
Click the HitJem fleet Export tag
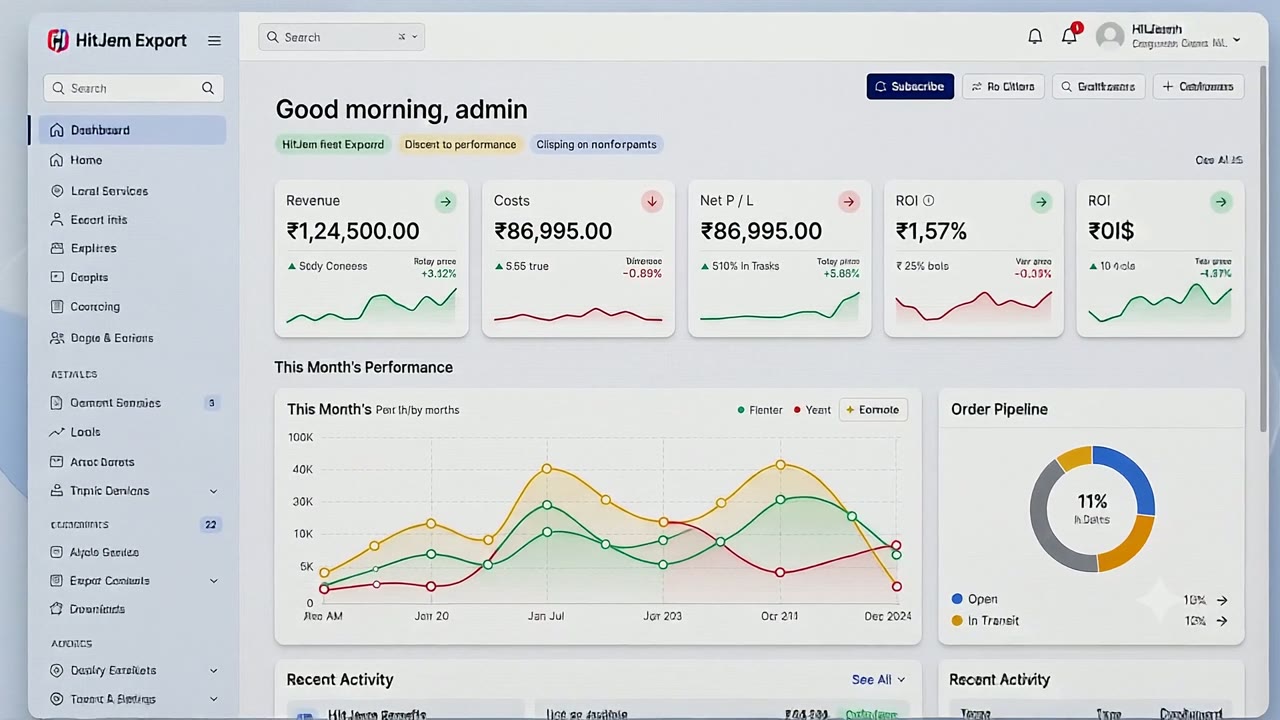coord(333,144)
